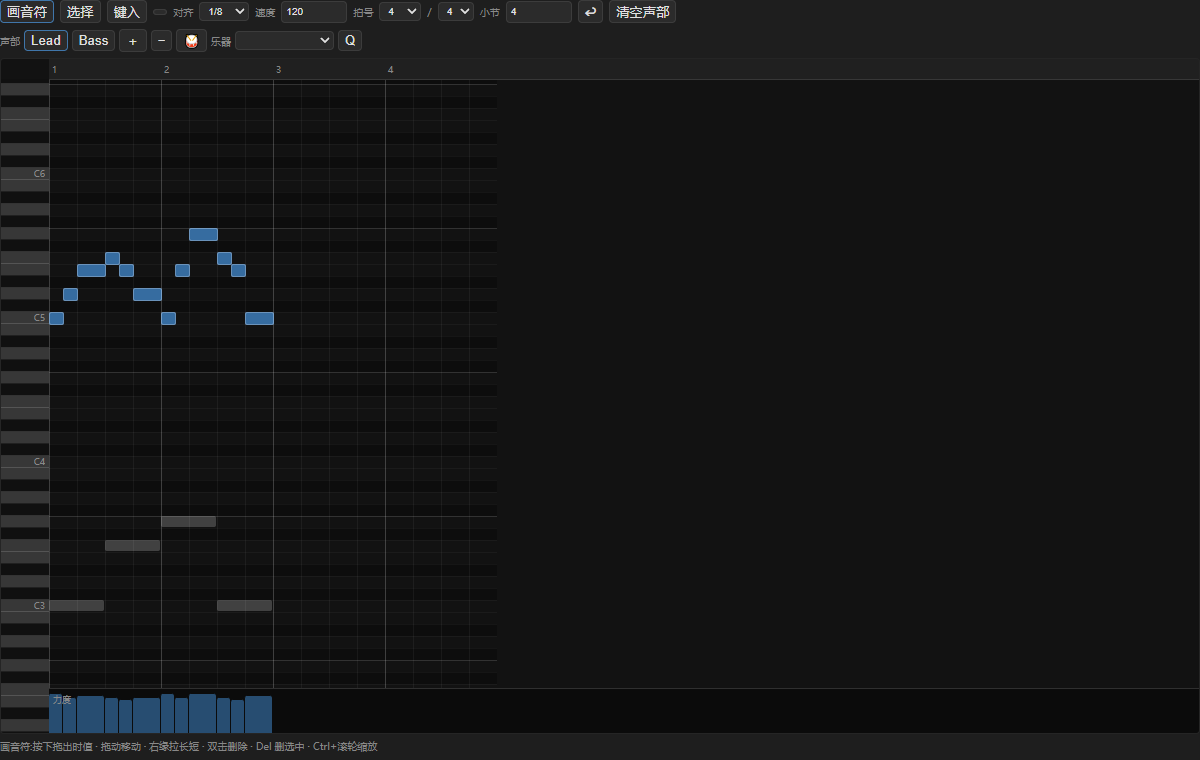Click the gray Bass C3 note in bar 2
This screenshot has height=760, width=1200.
click(x=245, y=606)
